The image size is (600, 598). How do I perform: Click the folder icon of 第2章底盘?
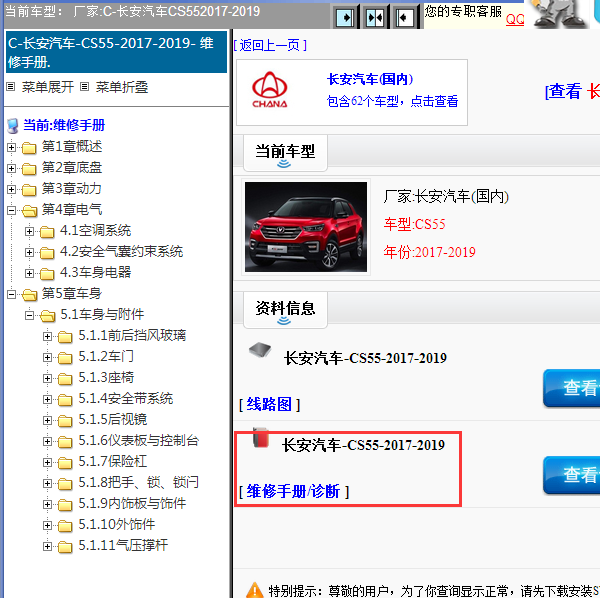point(29,168)
